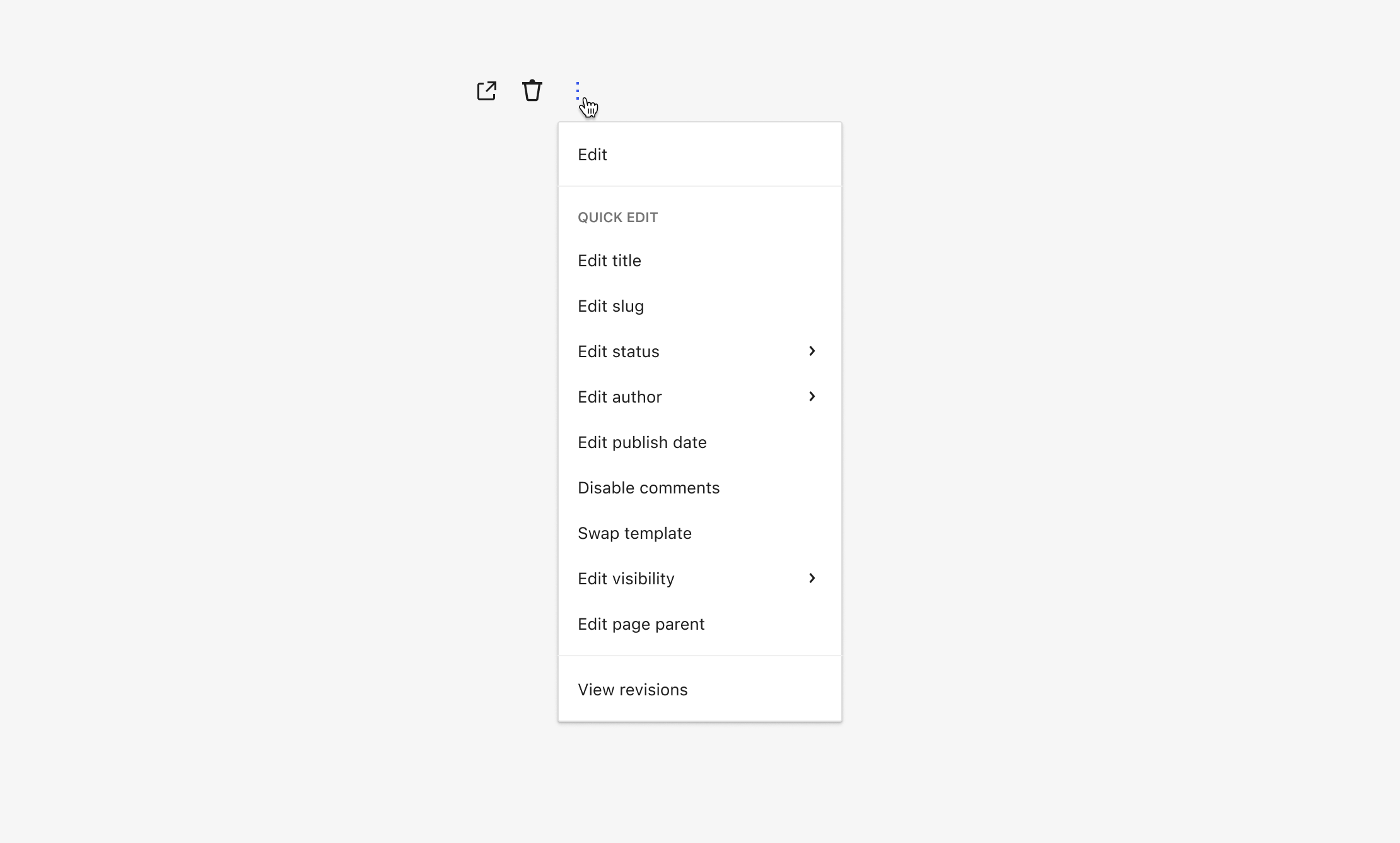This screenshot has width=1400, height=843.
Task: Click the Edit status chevron arrow
Action: (812, 351)
